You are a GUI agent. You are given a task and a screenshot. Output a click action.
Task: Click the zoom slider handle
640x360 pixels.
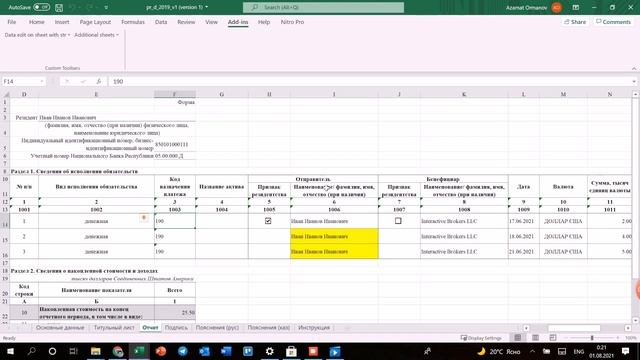[x=591, y=338]
